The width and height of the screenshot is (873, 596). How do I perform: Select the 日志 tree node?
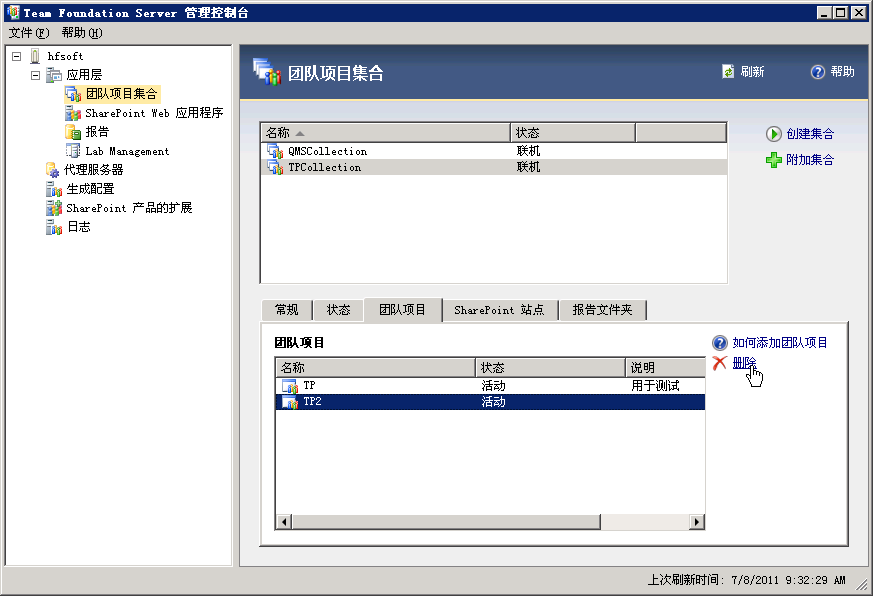pyautogui.click(x=79, y=227)
